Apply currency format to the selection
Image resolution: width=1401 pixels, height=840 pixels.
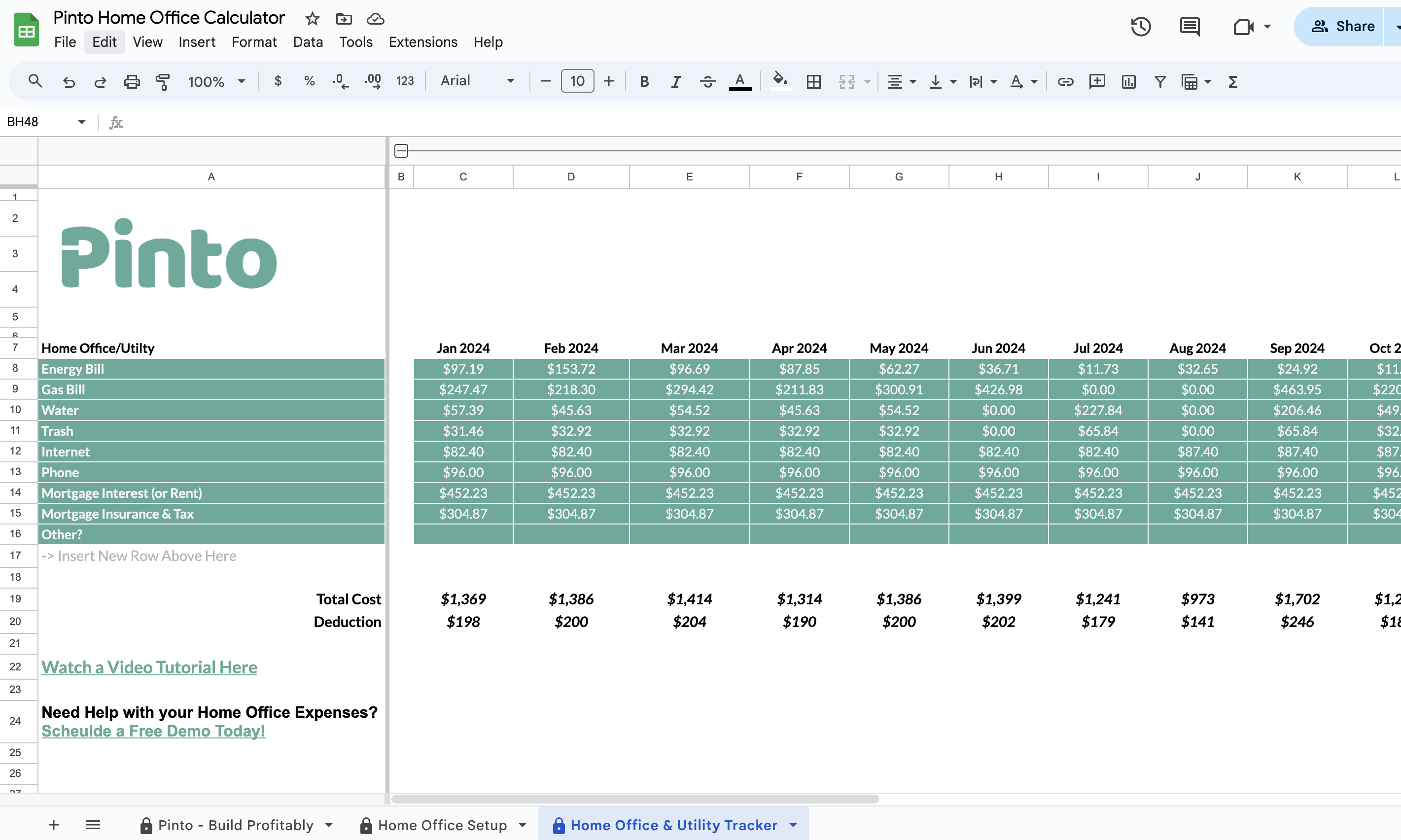278,81
